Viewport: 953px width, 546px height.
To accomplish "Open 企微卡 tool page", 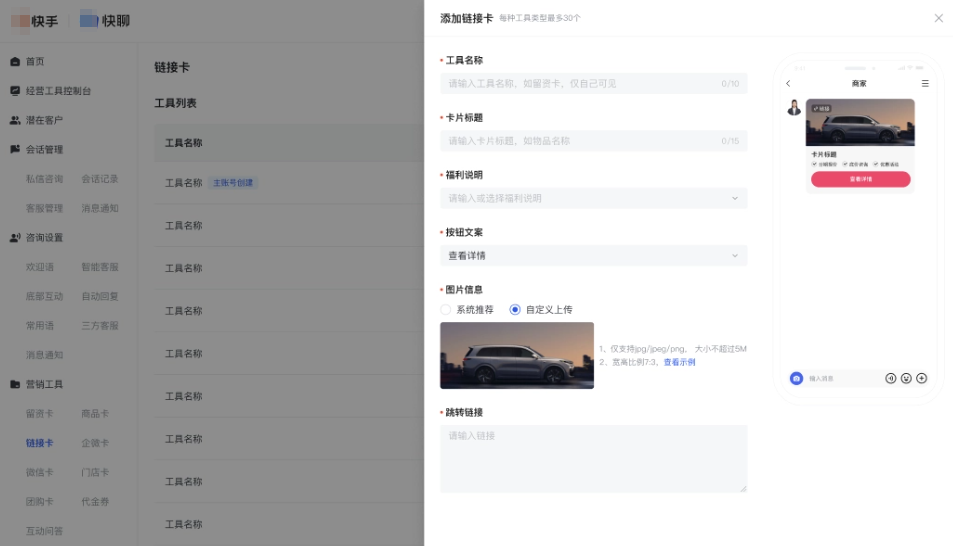I will coord(95,443).
